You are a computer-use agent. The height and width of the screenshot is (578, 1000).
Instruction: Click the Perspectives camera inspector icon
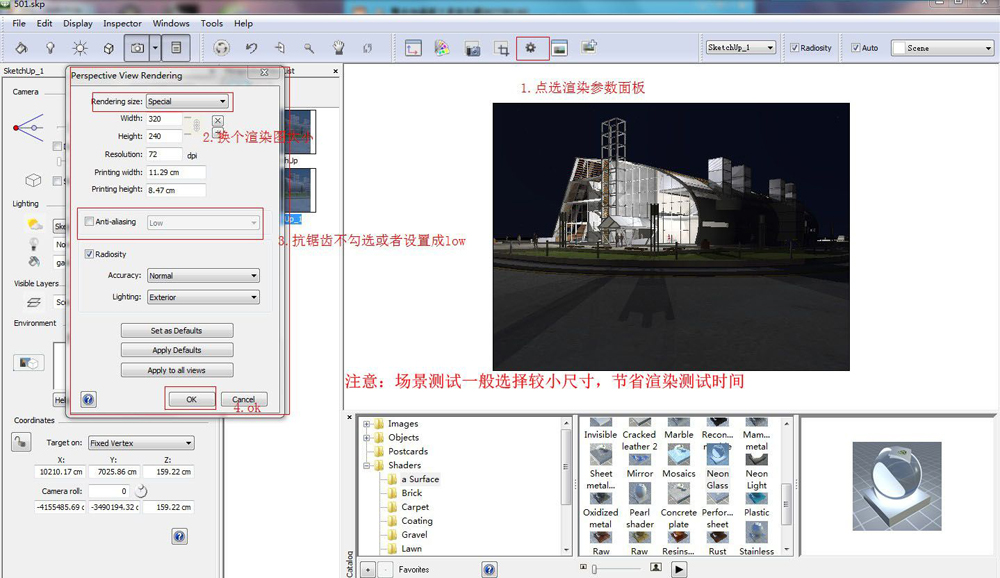click(x=138, y=47)
